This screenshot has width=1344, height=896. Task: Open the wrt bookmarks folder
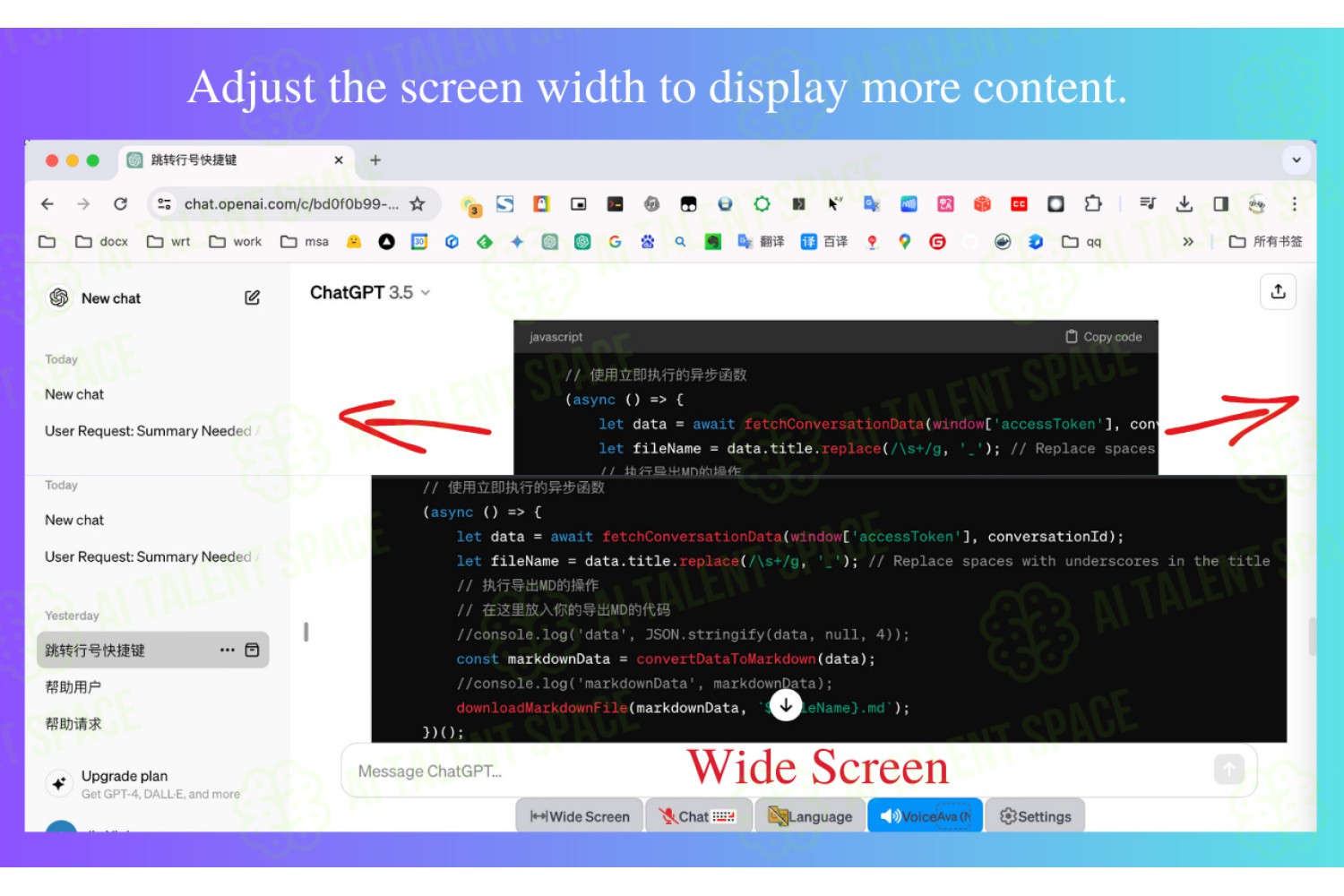[169, 242]
